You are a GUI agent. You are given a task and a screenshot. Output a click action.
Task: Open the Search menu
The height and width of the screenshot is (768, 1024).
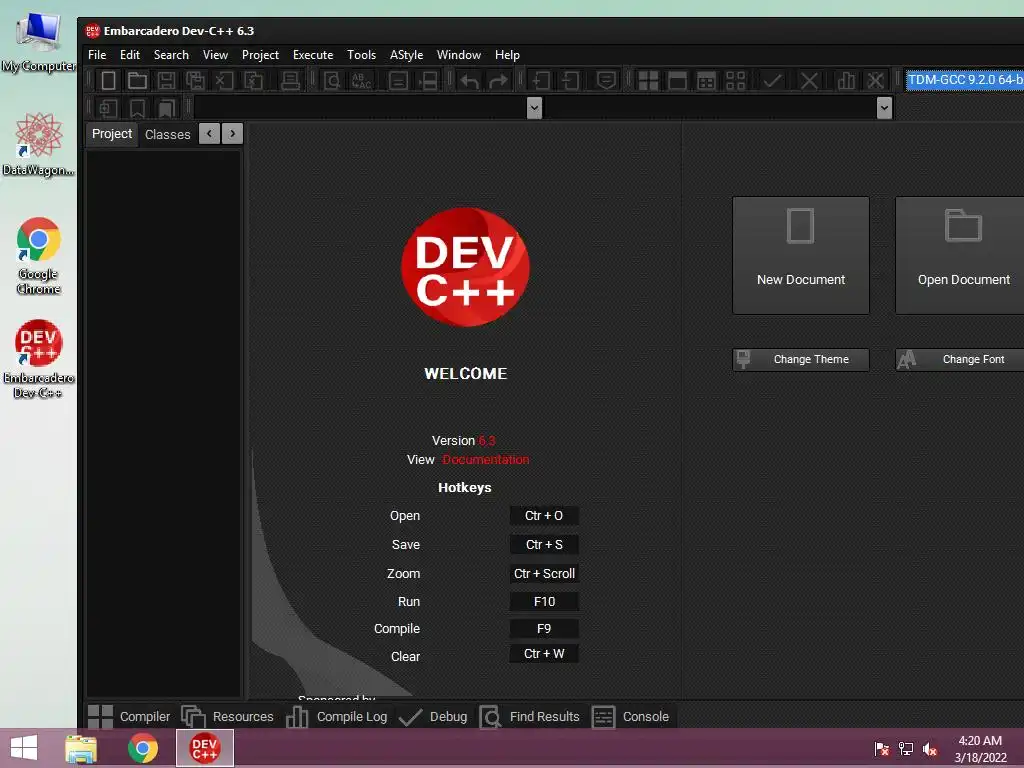pyautogui.click(x=171, y=55)
